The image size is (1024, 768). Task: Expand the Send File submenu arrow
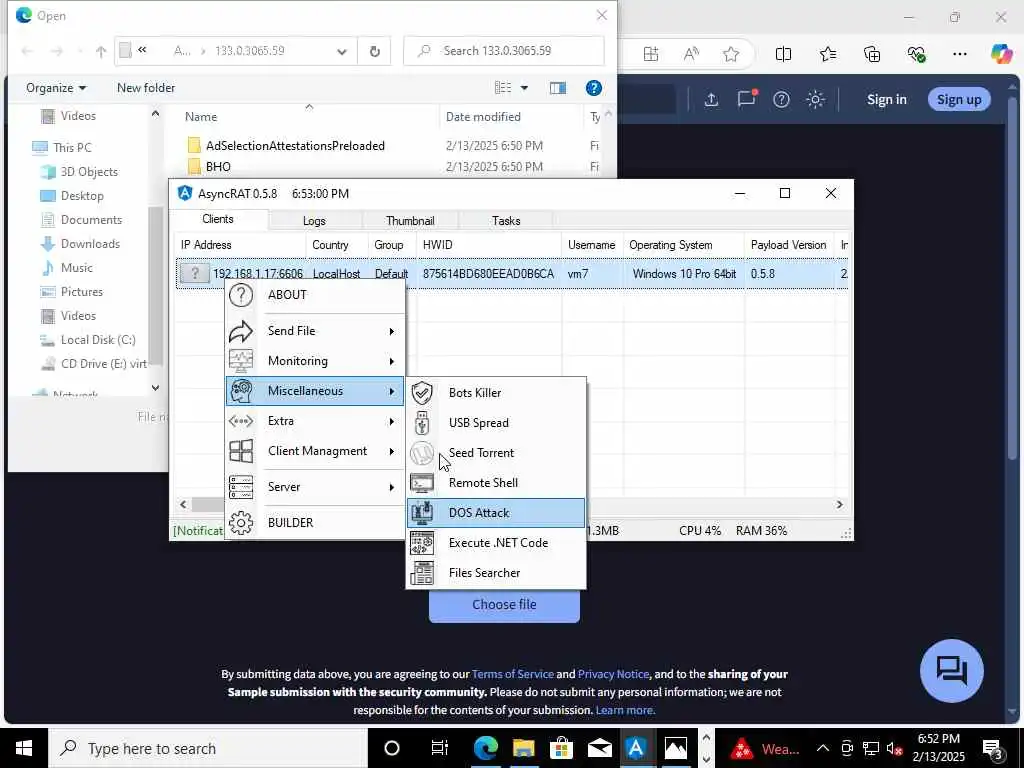point(392,331)
